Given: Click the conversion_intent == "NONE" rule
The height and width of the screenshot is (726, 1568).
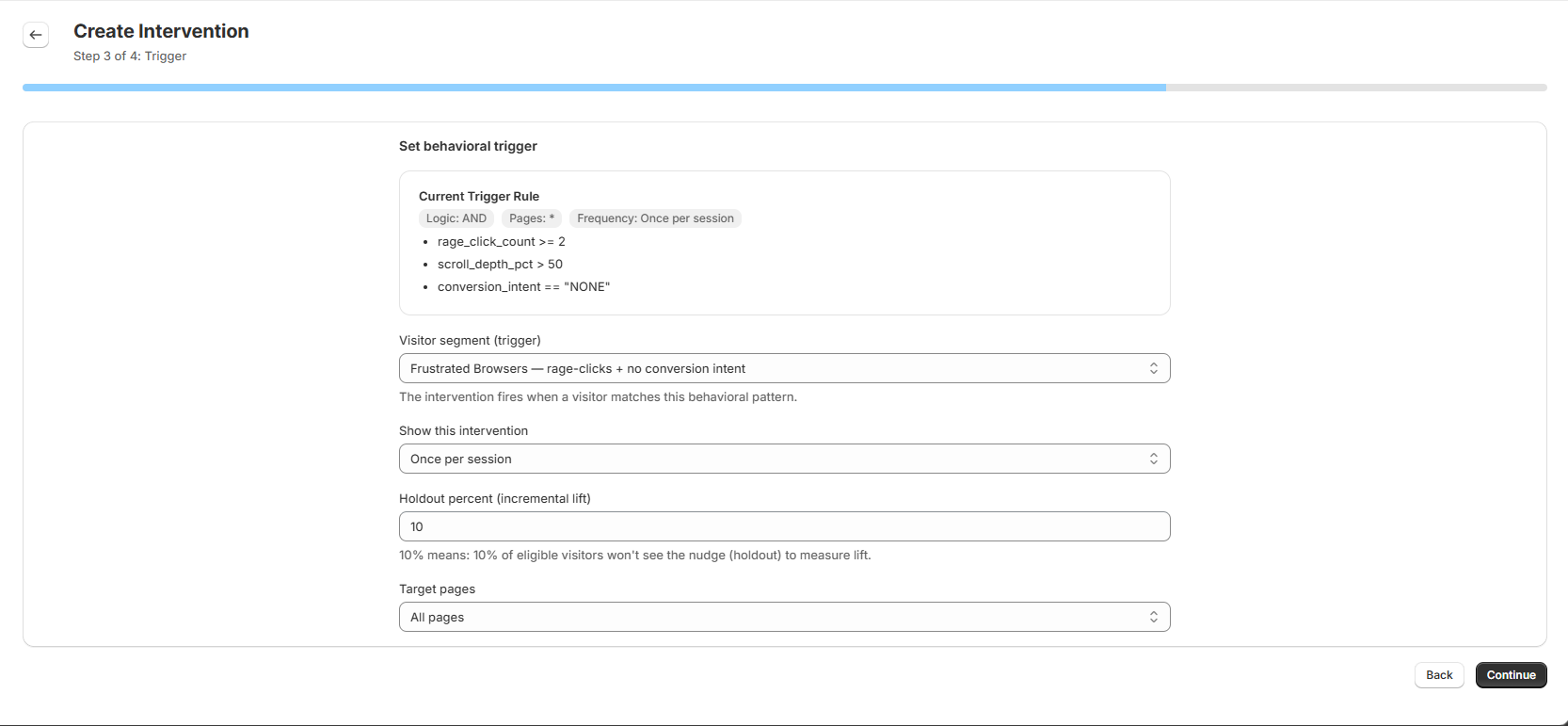Looking at the screenshot, I should click(x=523, y=287).
